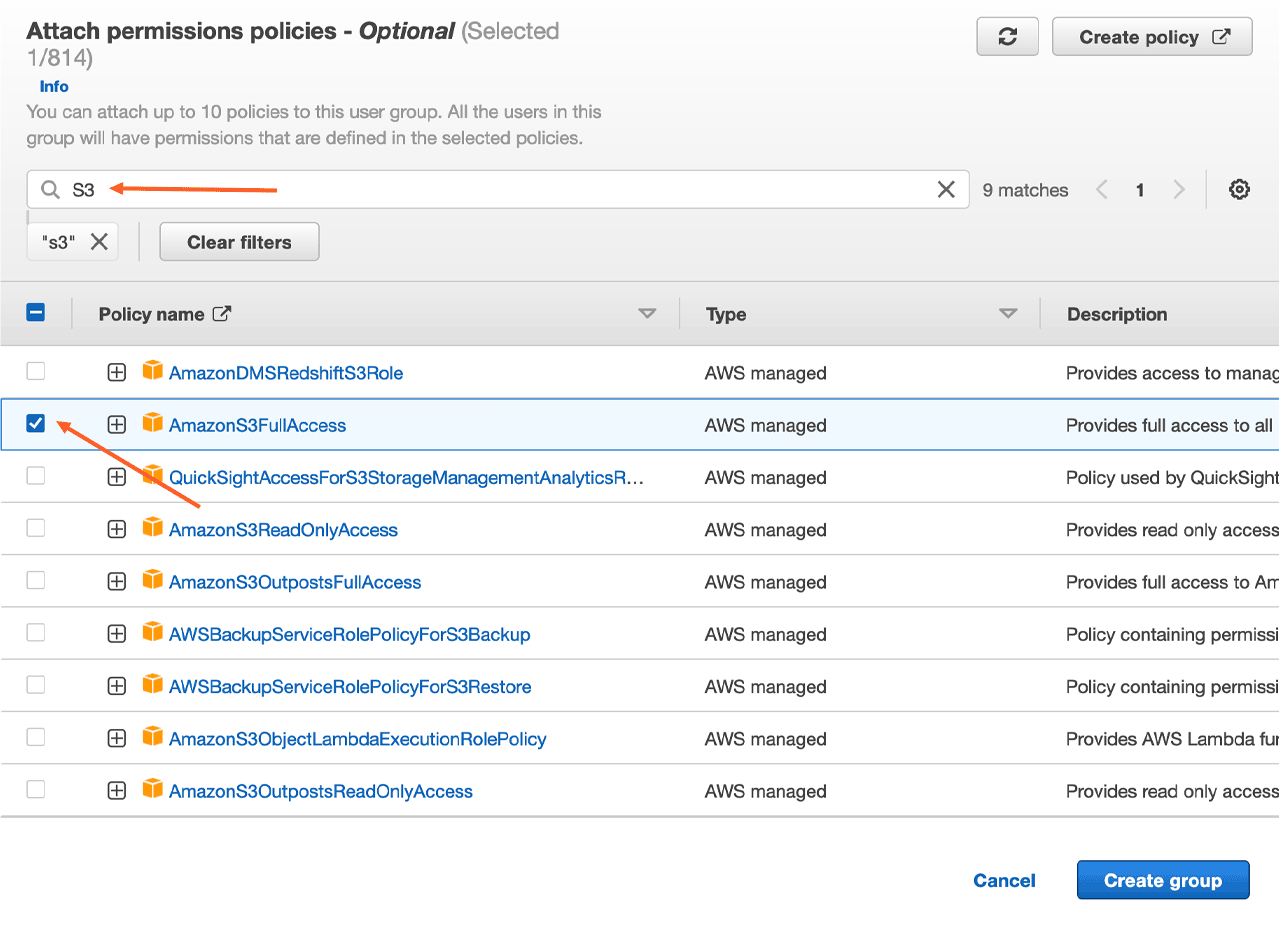
Task: Open table preferences gear icon
Action: click(x=1239, y=190)
